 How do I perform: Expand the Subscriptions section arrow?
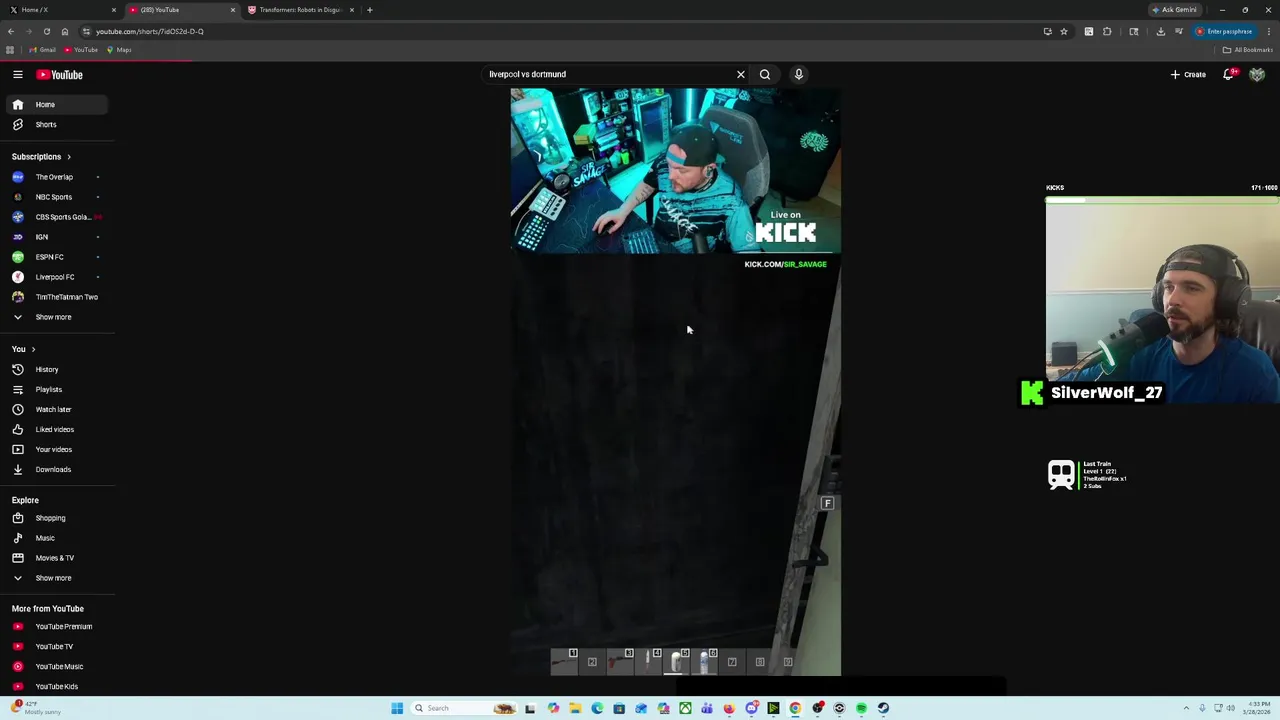[68, 156]
